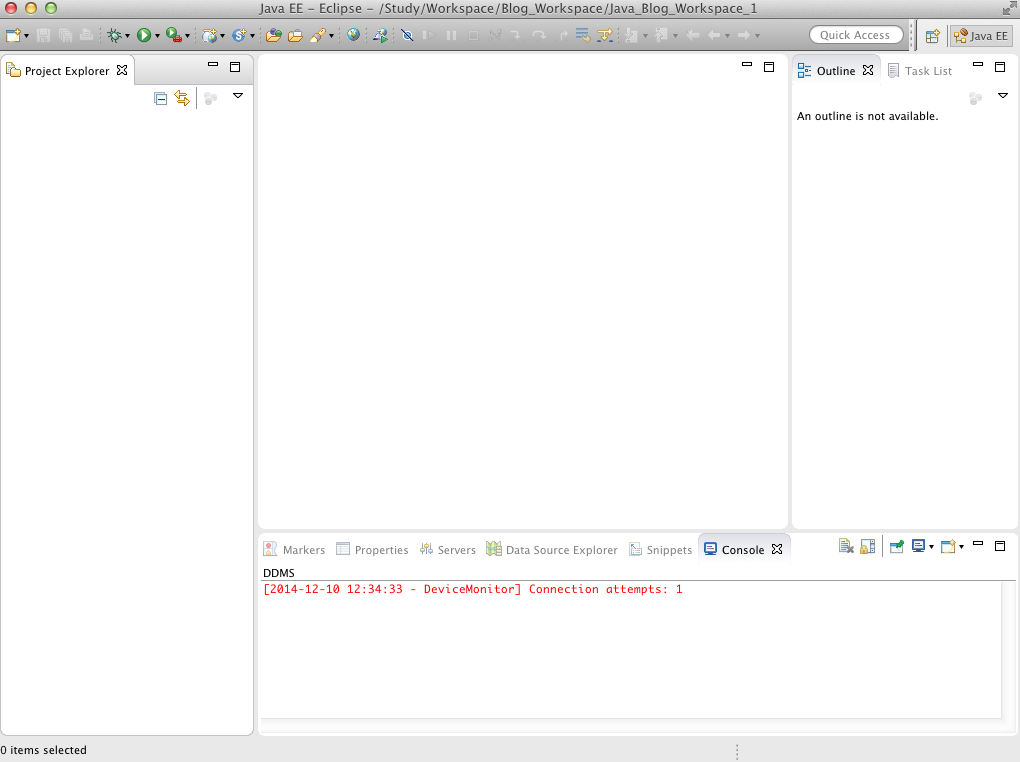
Task: Switch to the Snippets tab
Action: (660, 550)
